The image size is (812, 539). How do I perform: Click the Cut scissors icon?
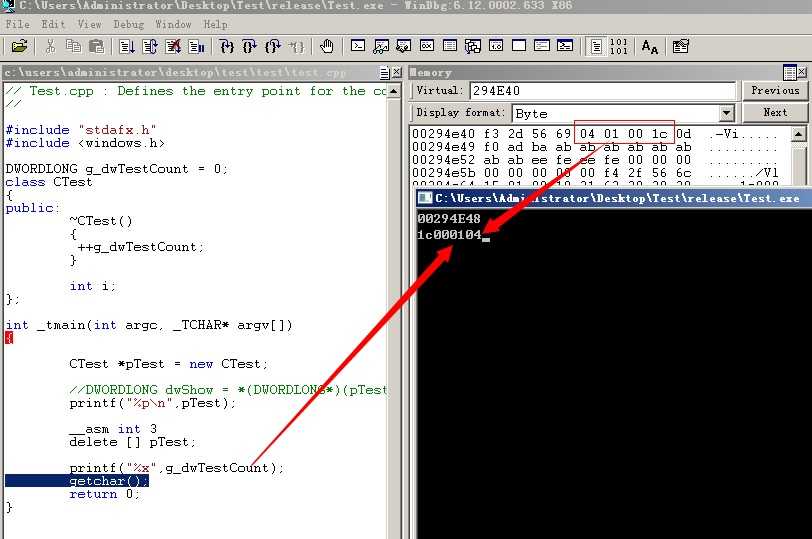pyautogui.click(x=50, y=47)
